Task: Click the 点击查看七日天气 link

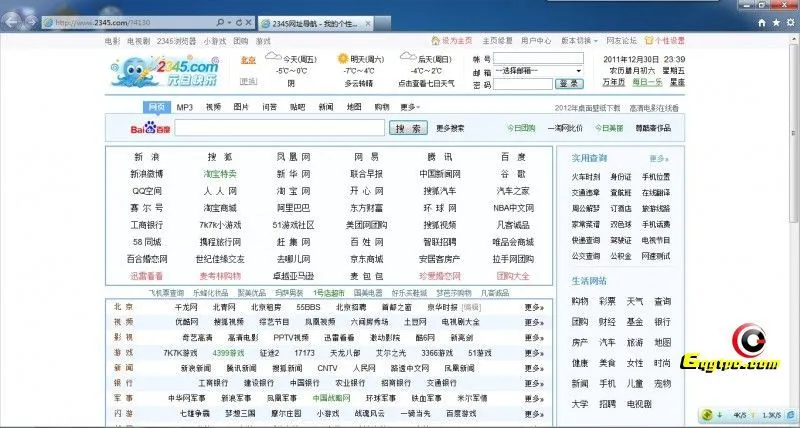Action: (x=426, y=83)
